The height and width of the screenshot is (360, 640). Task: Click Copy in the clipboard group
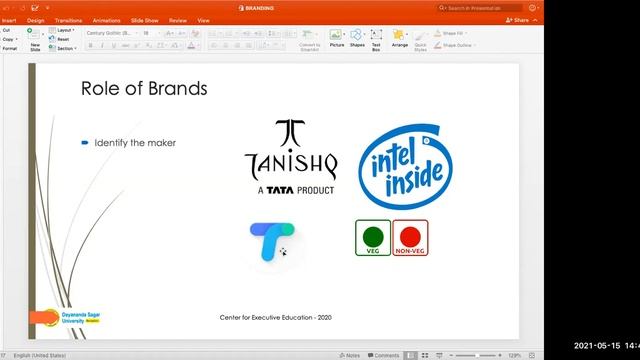[8, 40]
